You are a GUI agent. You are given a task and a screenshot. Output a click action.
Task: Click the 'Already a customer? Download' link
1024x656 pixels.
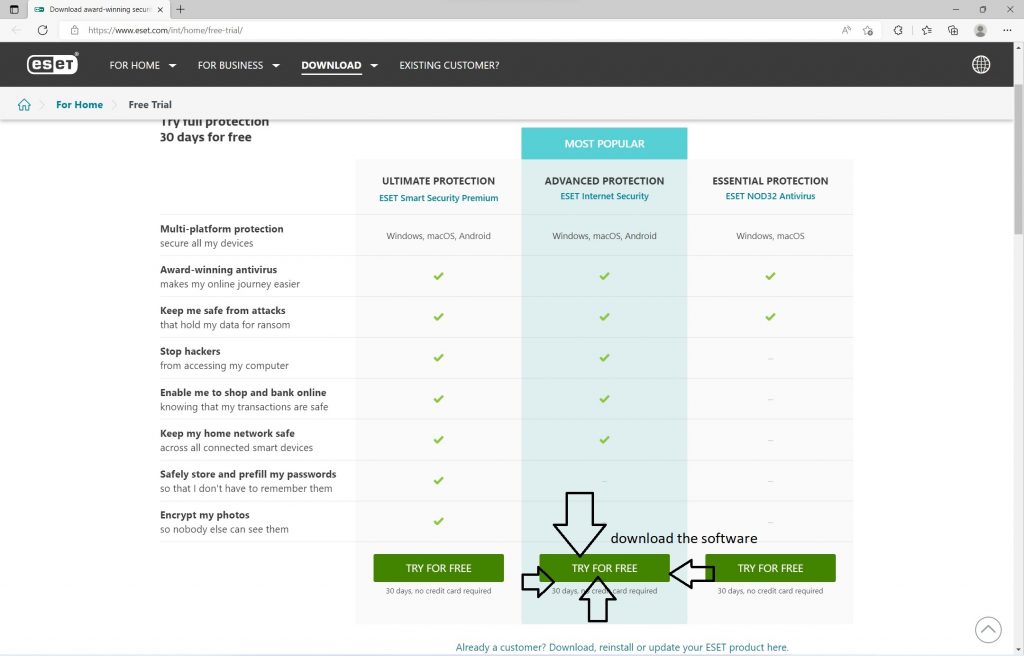click(x=622, y=647)
